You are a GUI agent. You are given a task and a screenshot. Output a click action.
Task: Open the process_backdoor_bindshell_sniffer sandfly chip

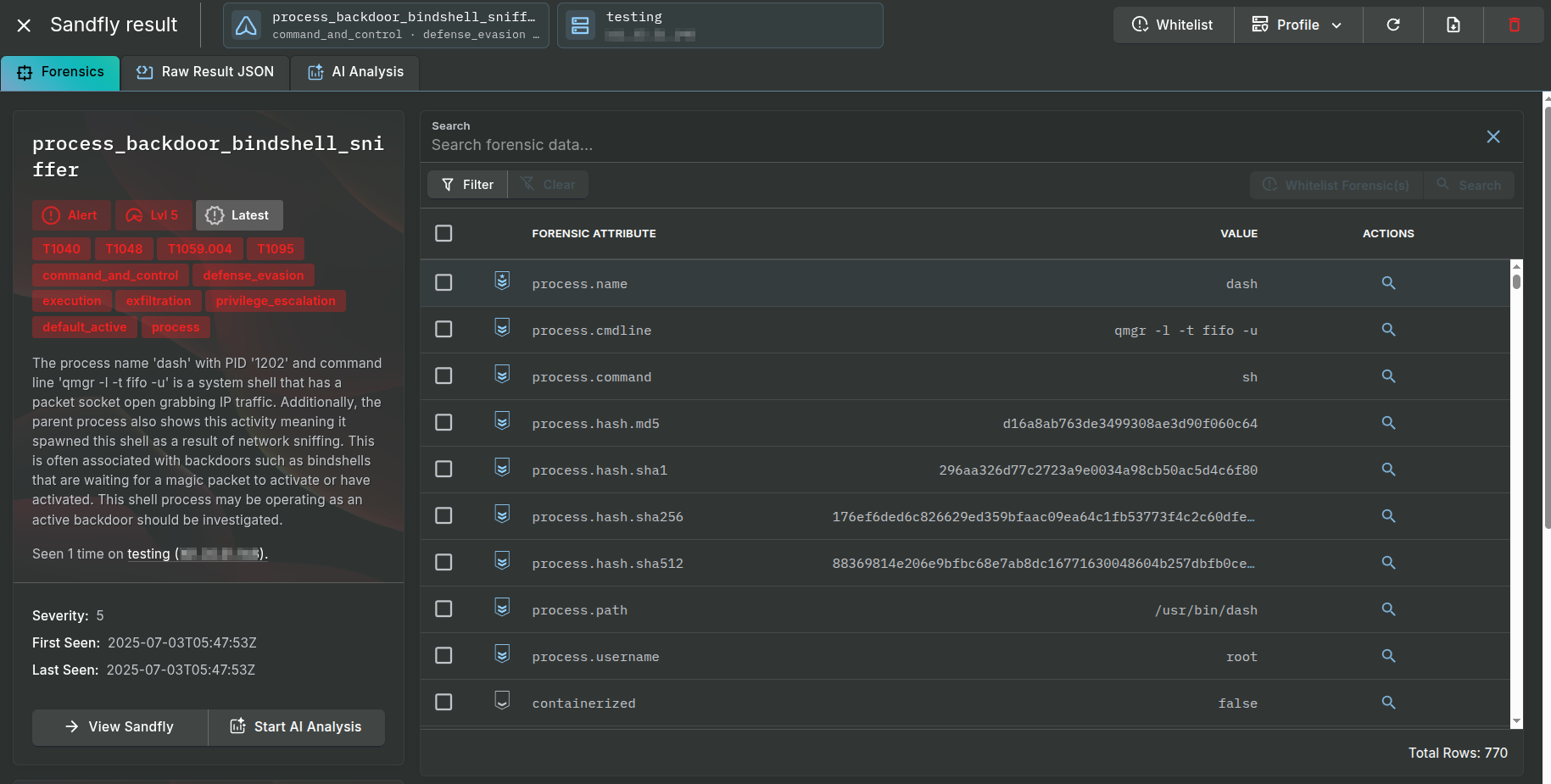click(386, 25)
